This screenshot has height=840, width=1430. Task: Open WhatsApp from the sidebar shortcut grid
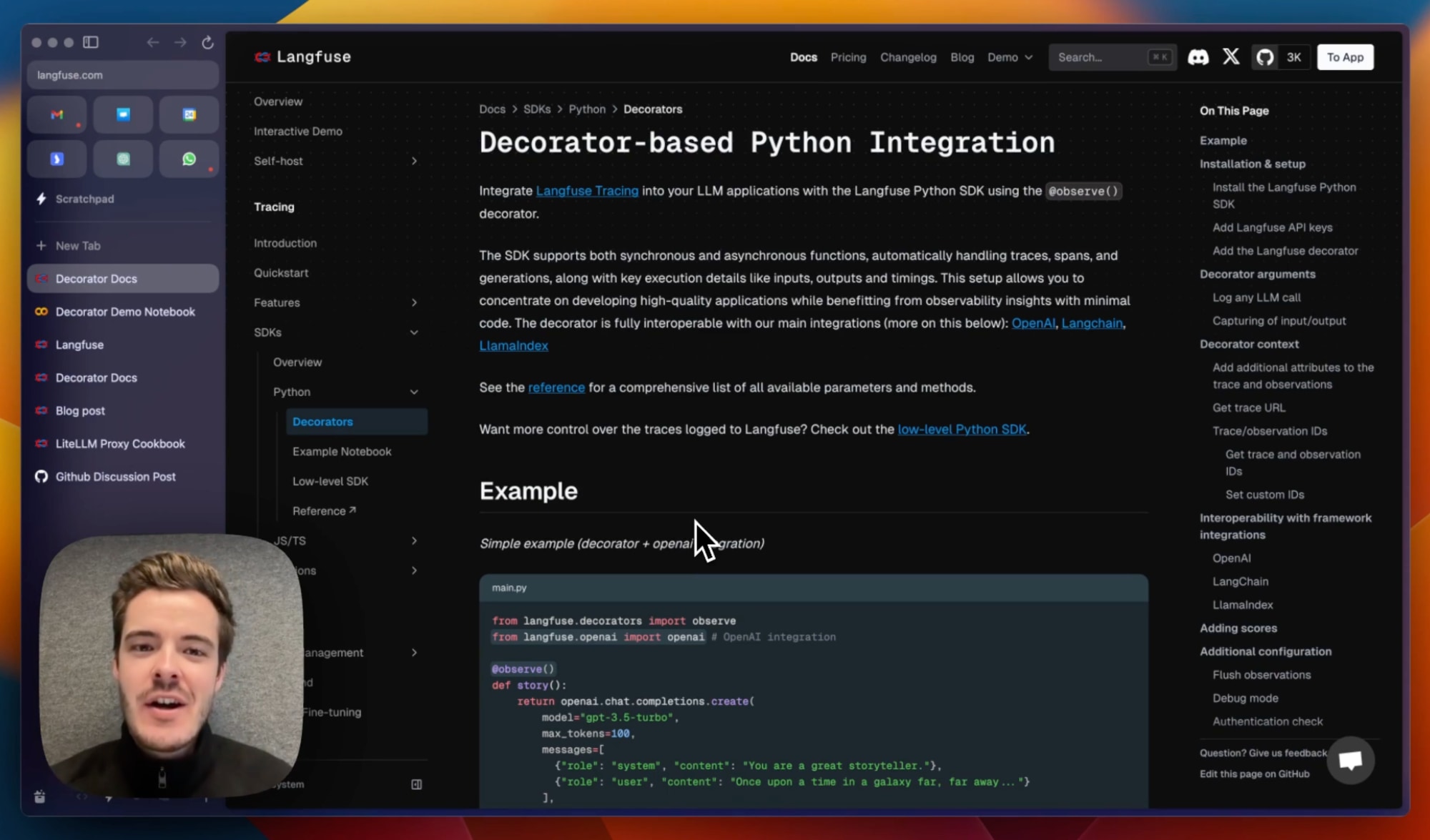(188, 158)
